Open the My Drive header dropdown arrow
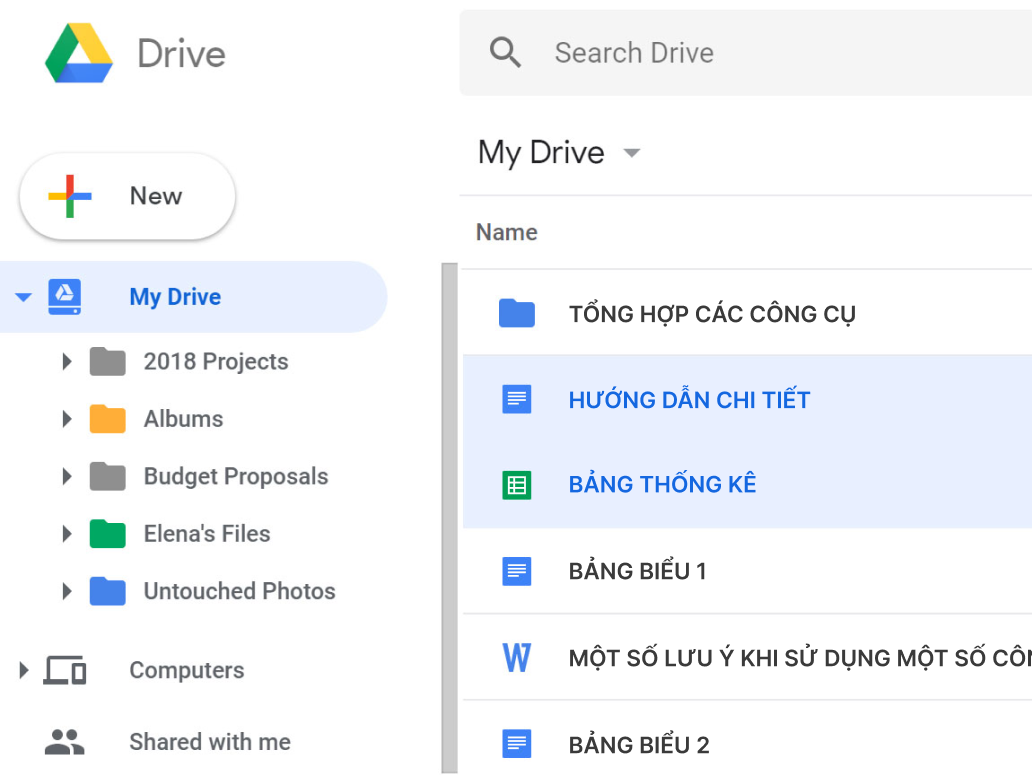 coord(631,153)
